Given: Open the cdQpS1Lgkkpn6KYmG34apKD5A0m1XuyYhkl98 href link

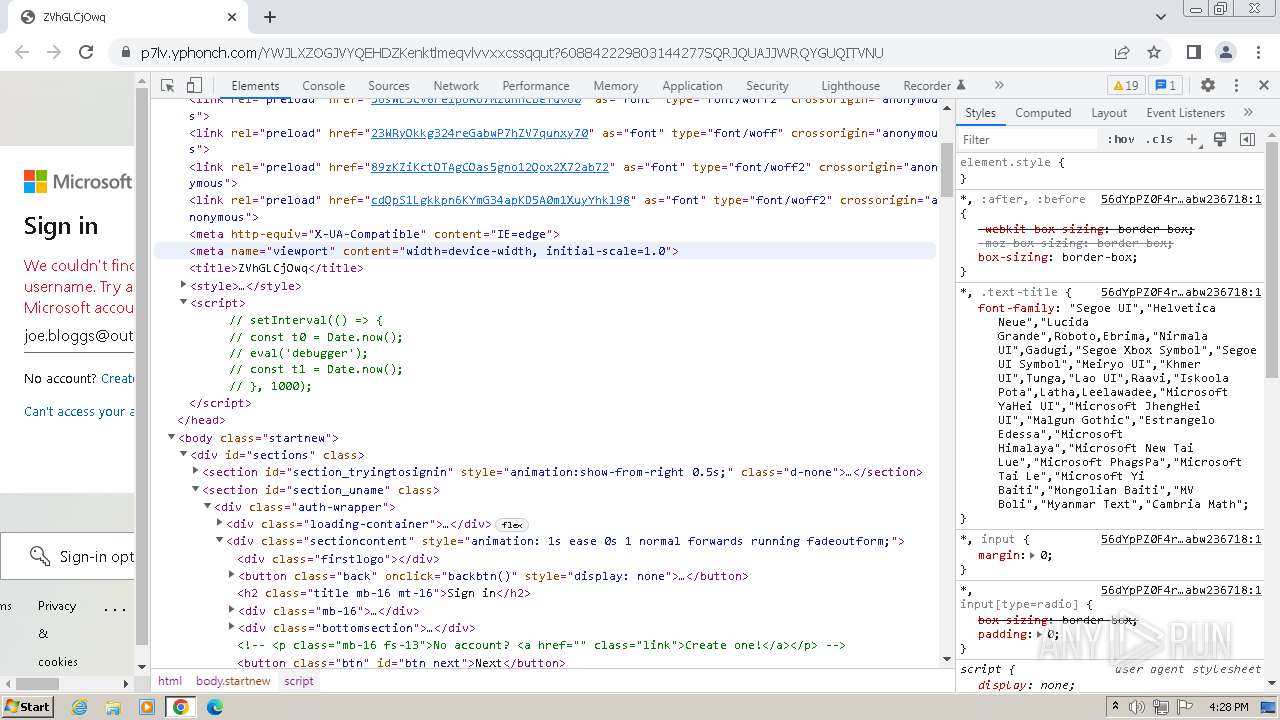Looking at the screenshot, I should (x=500, y=200).
